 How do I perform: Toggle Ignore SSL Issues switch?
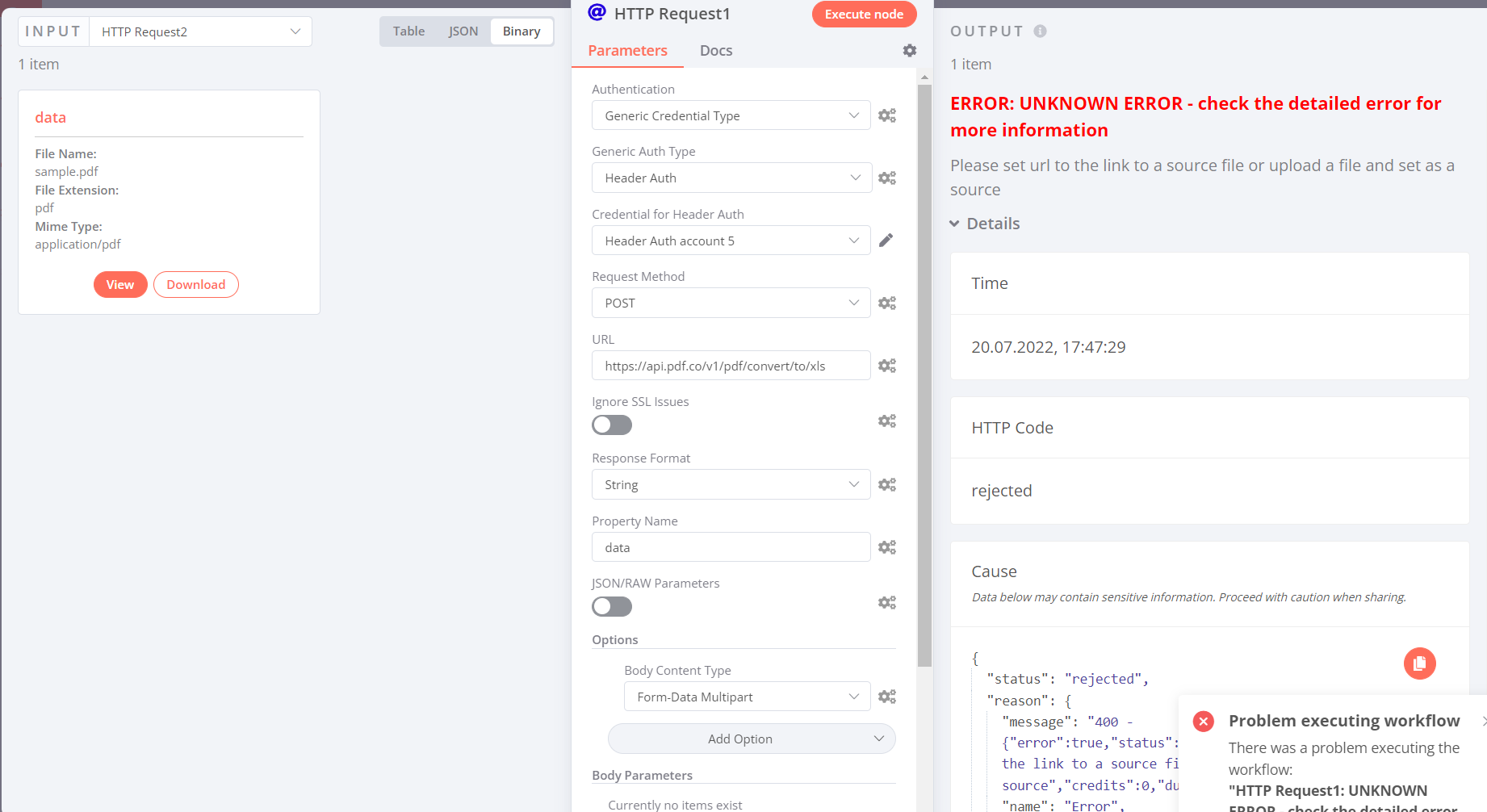pyautogui.click(x=612, y=425)
